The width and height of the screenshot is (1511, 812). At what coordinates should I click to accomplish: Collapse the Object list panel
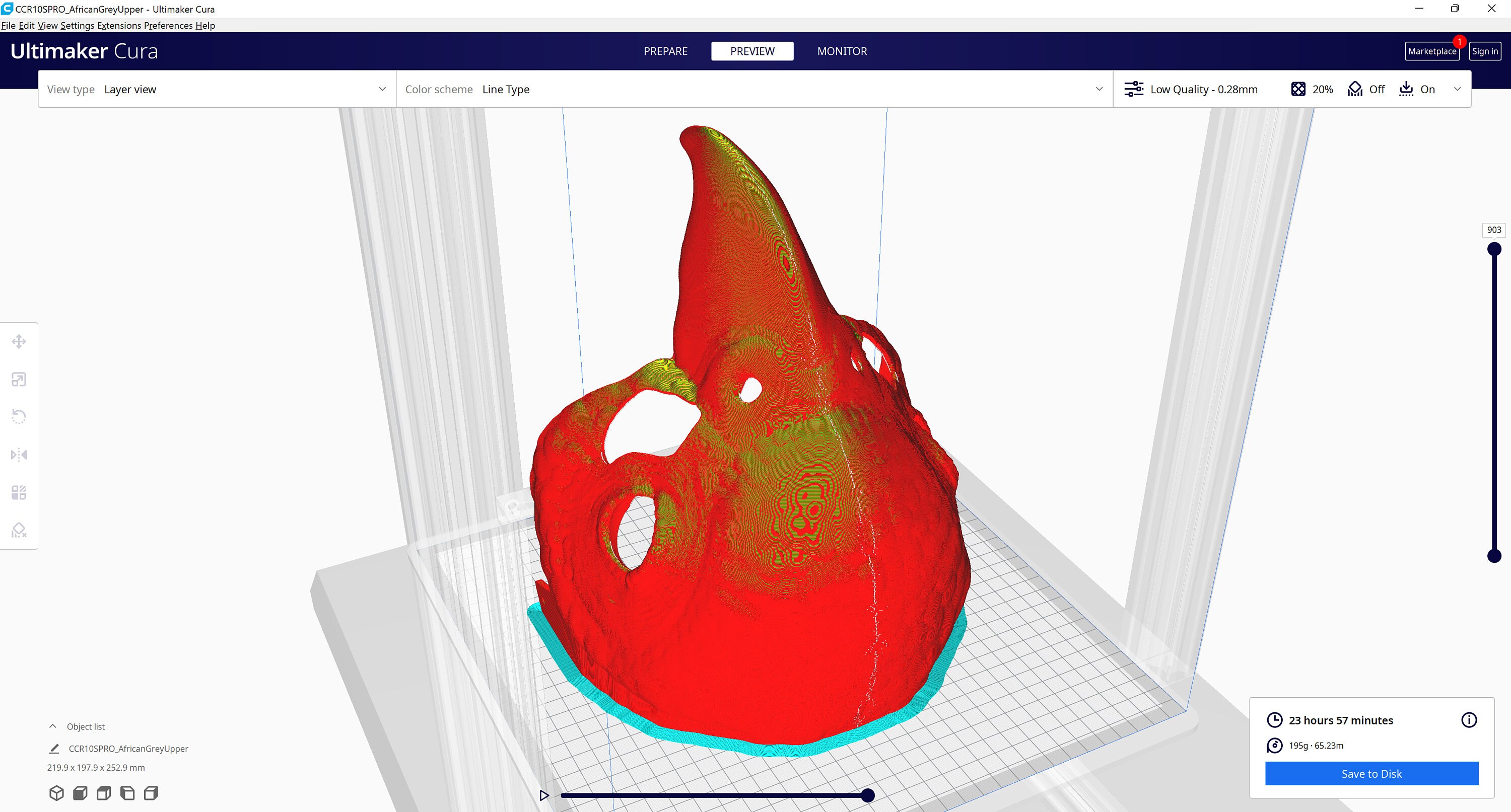[x=53, y=726]
